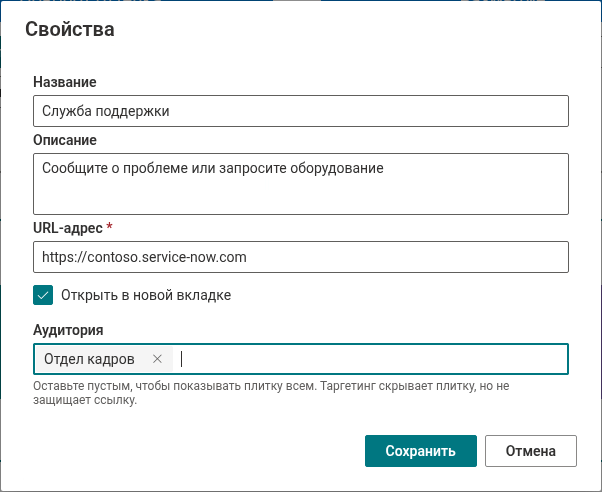This screenshot has width=602, height=492.
Task: Click the Открыть в новой вкладке label
Action: (146, 295)
